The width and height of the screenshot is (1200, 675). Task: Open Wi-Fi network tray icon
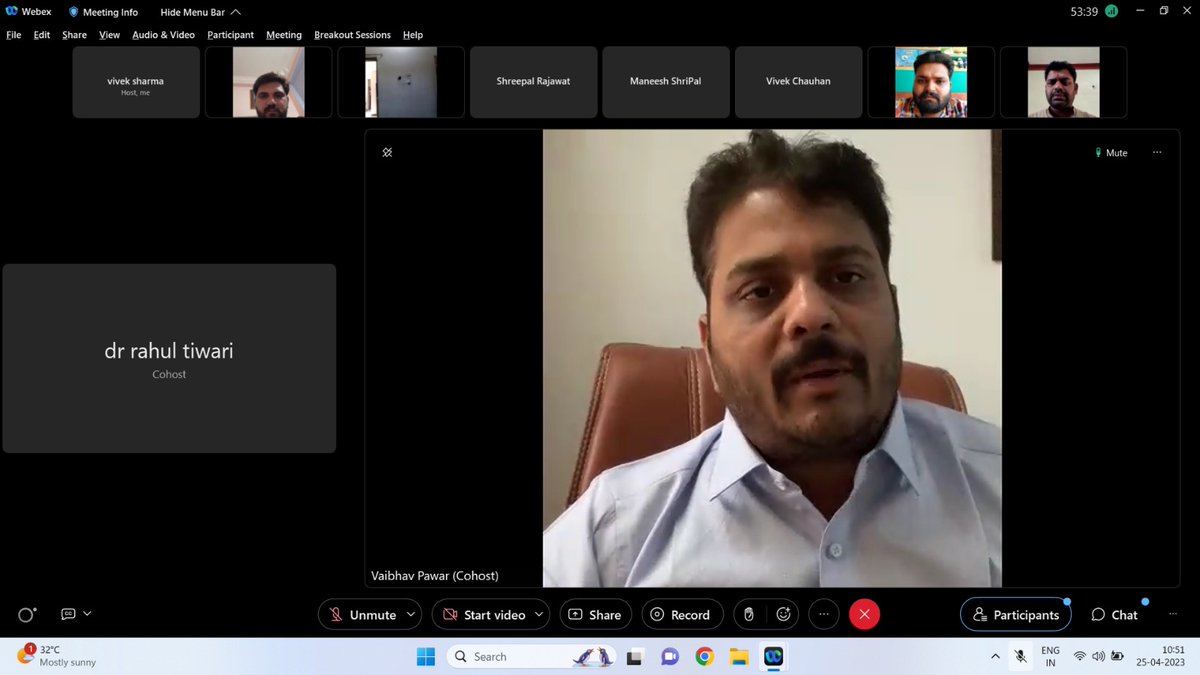pyautogui.click(x=1080, y=657)
